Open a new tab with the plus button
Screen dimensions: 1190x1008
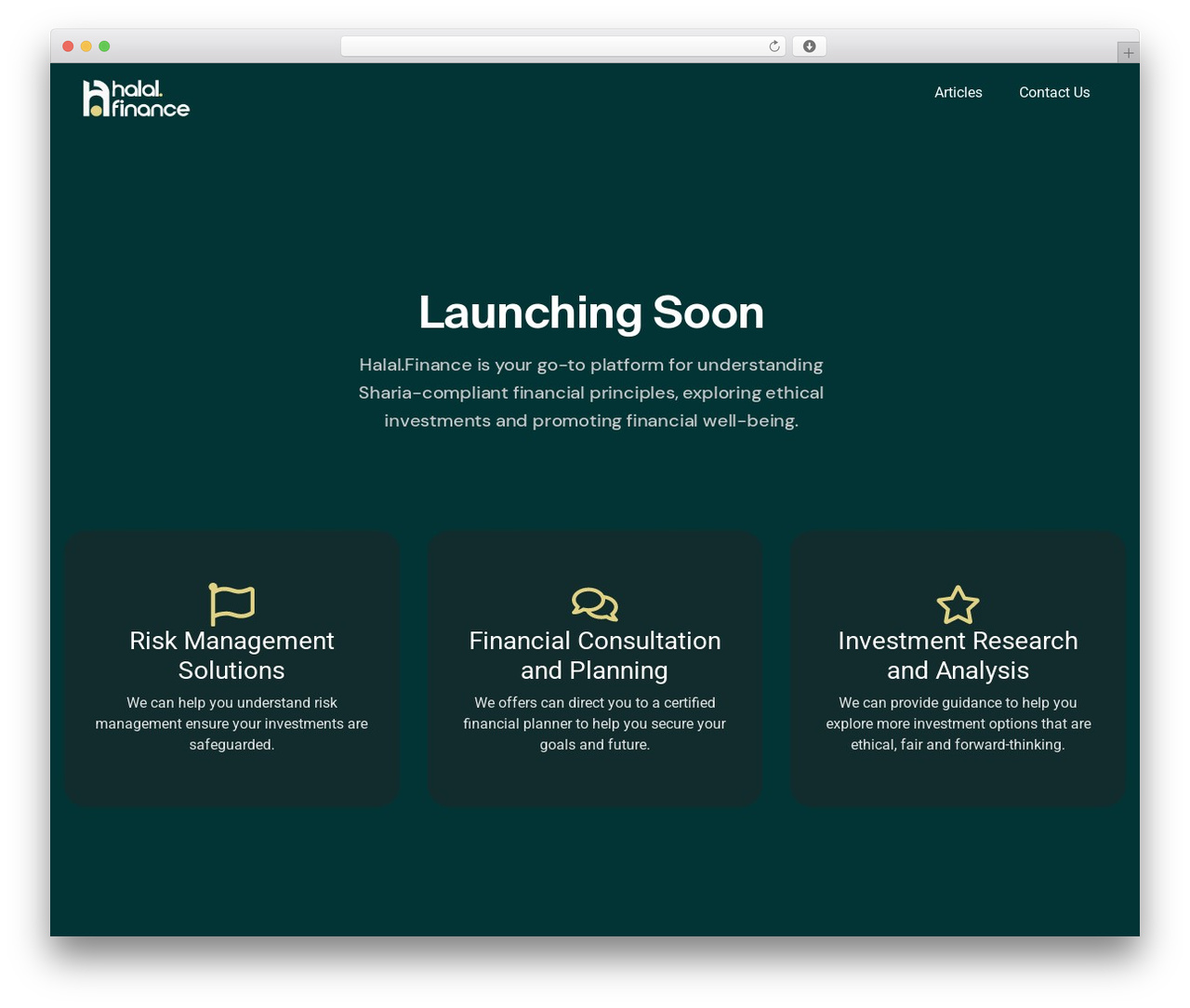[1128, 53]
